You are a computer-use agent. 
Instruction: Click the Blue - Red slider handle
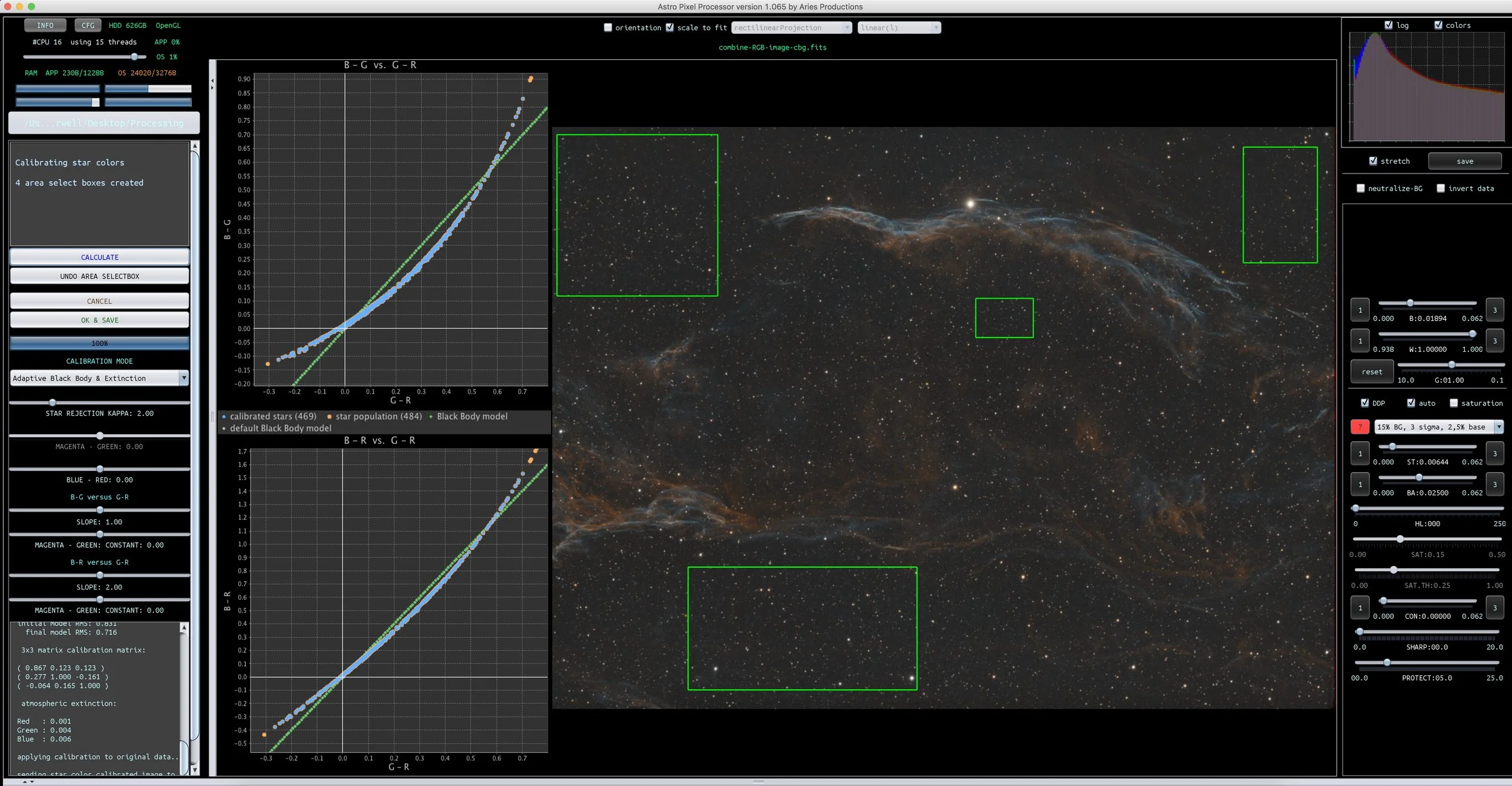(x=100, y=469)
